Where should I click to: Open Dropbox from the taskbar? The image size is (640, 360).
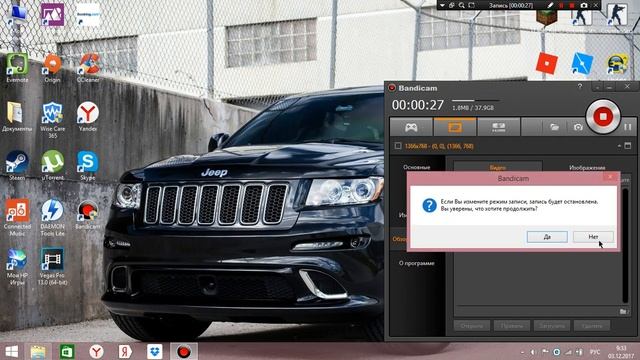[x=155, y=351]
